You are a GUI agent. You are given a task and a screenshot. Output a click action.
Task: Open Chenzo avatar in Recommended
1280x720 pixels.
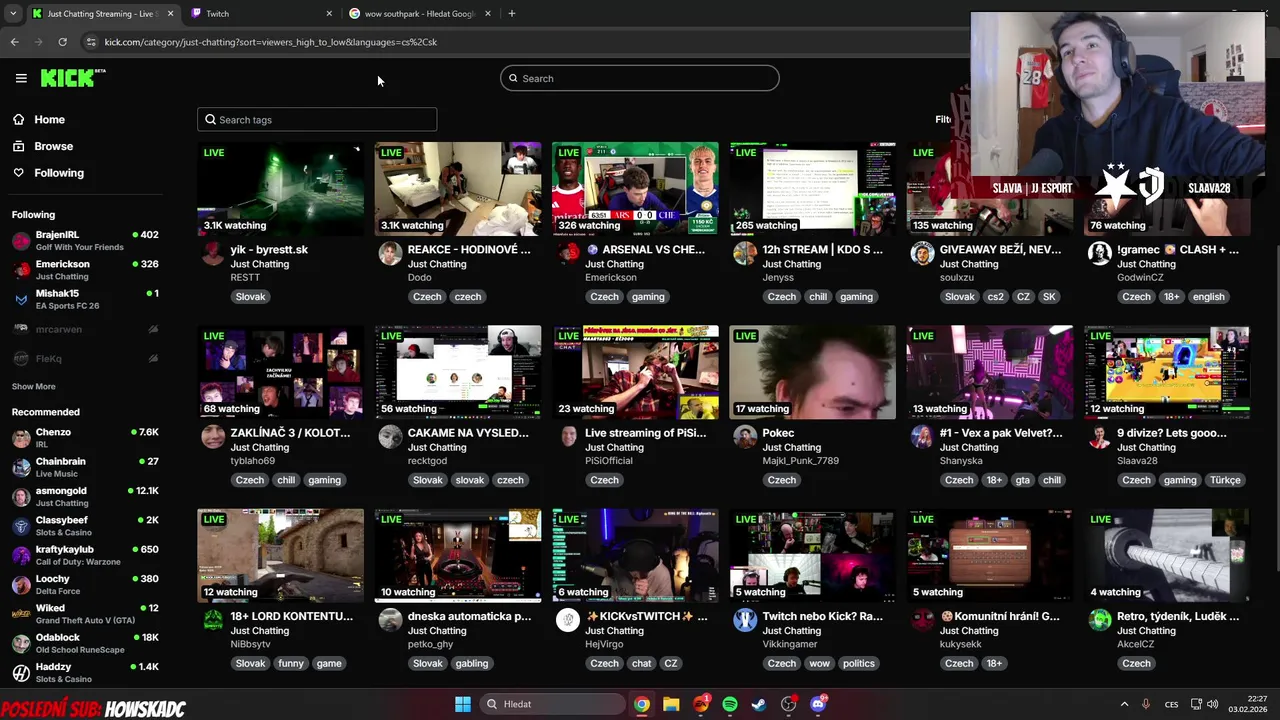[21, 438]
